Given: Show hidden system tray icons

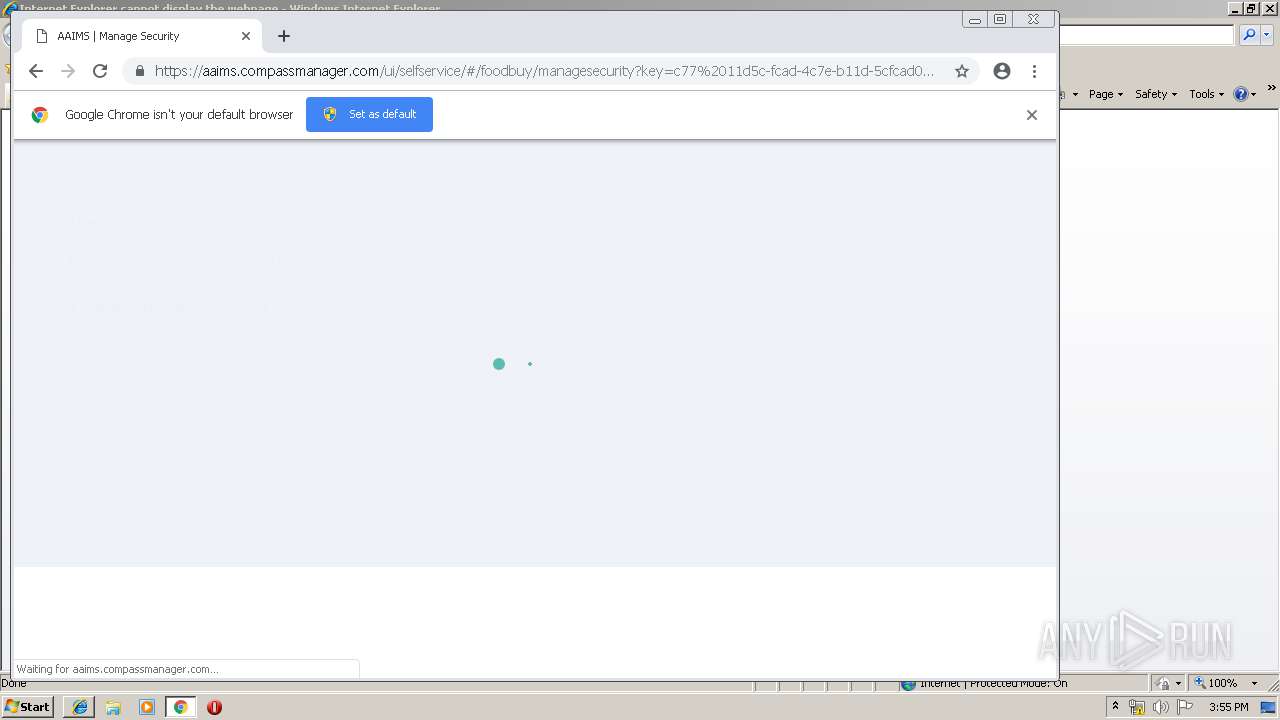Looking at the screenshot, I should tap(1115, 707).
